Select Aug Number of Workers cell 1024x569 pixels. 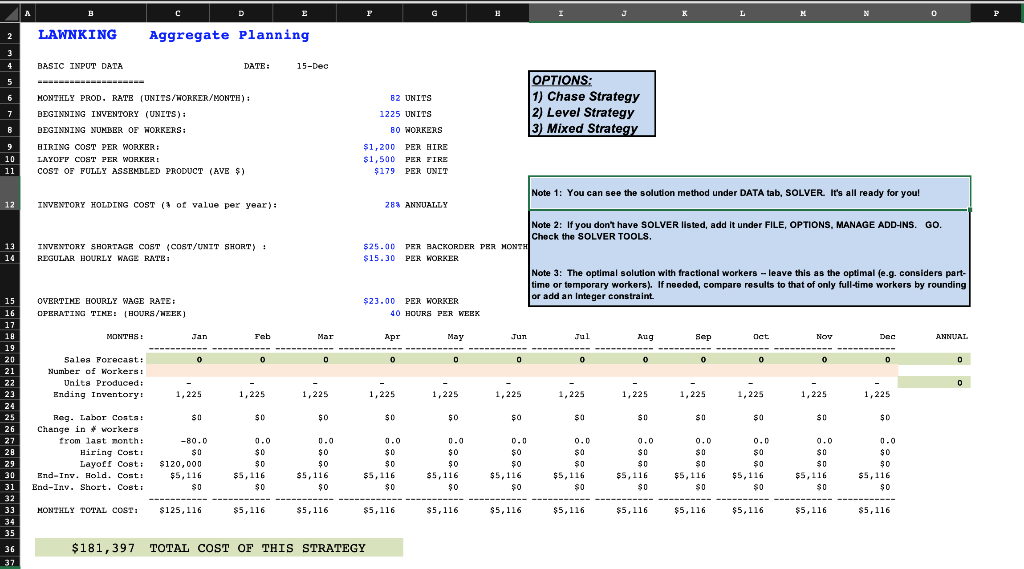pyautogui.click(x=624, y=371)
